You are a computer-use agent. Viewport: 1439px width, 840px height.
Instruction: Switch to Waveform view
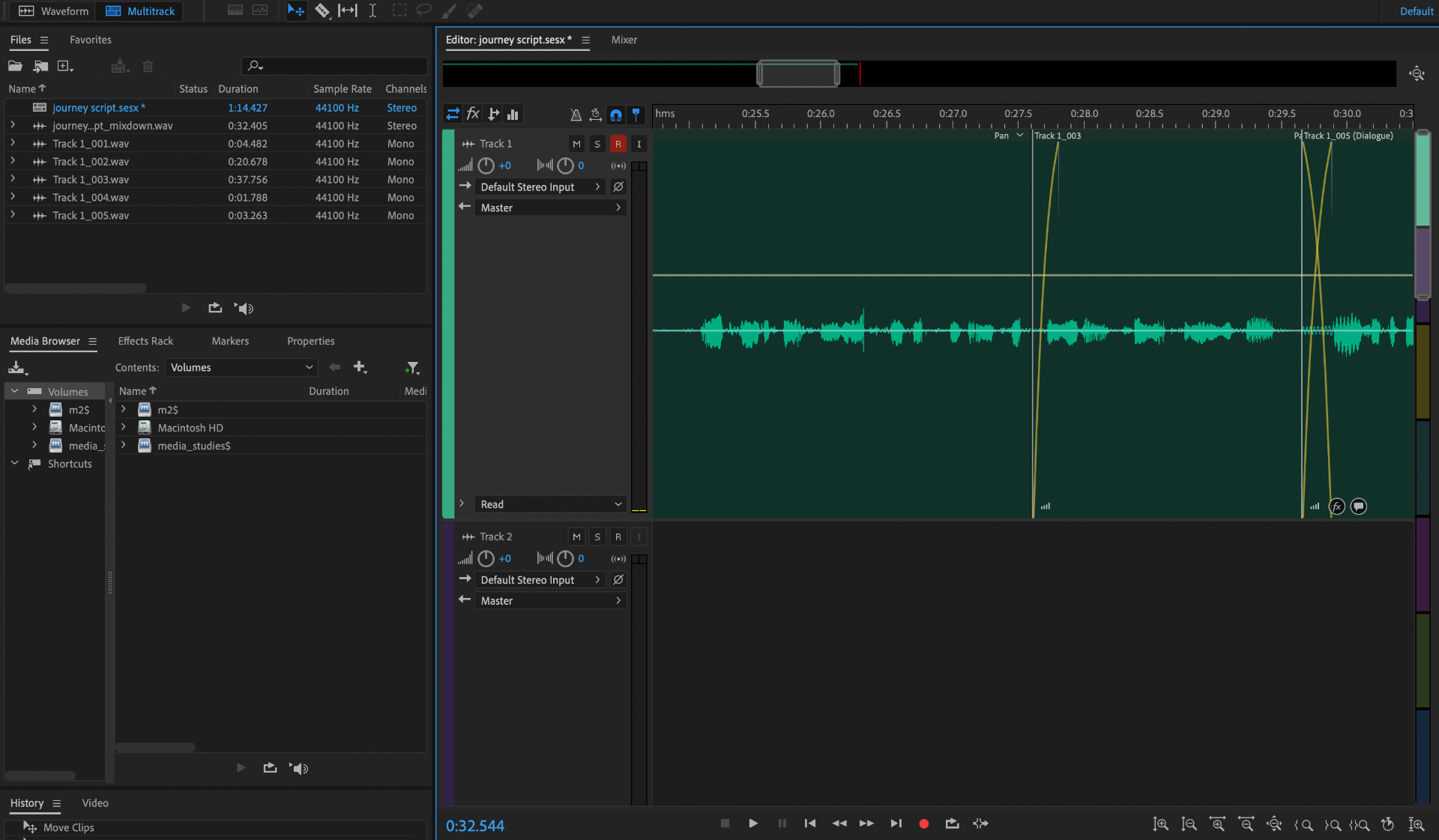[x=53, y=10]
